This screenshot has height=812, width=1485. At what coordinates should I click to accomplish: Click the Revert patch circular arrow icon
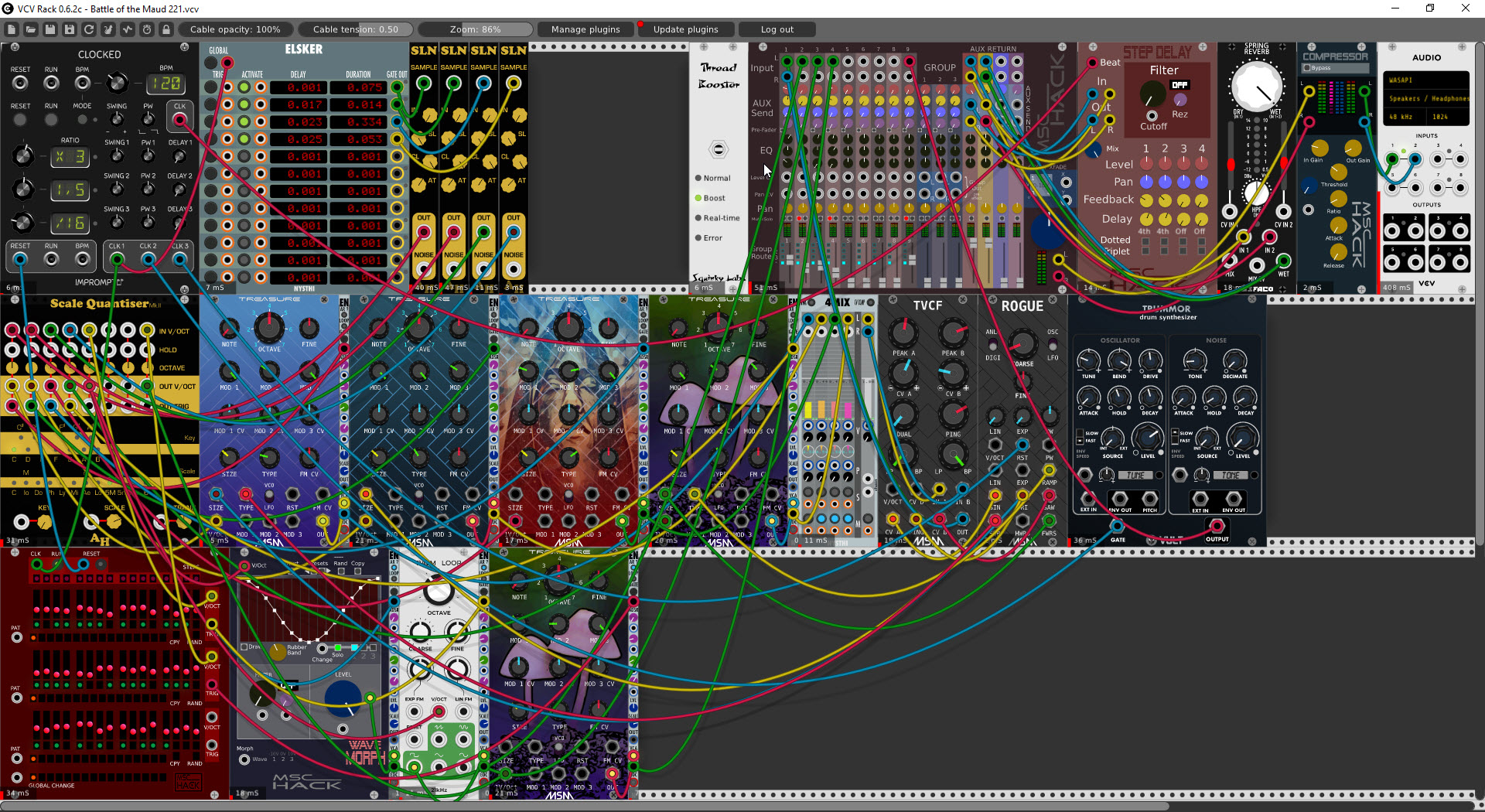click(89, 29)
